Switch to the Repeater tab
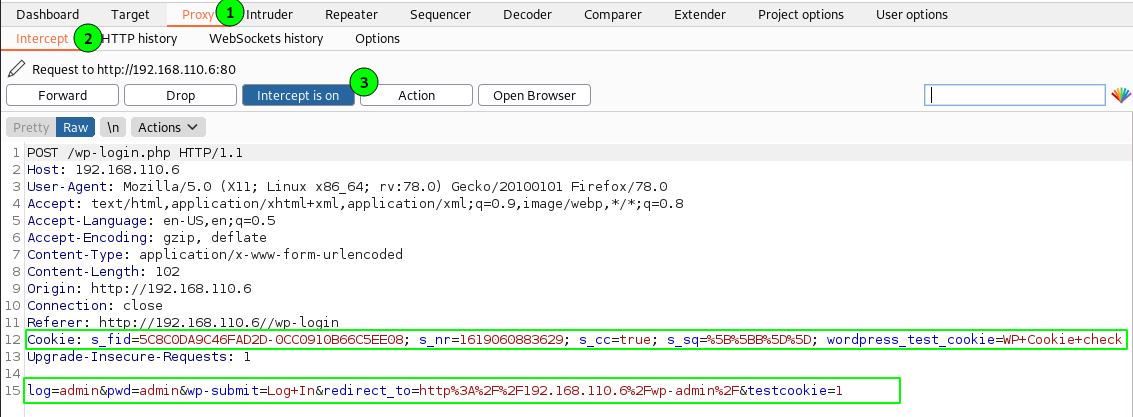 (x=351, y=14)
